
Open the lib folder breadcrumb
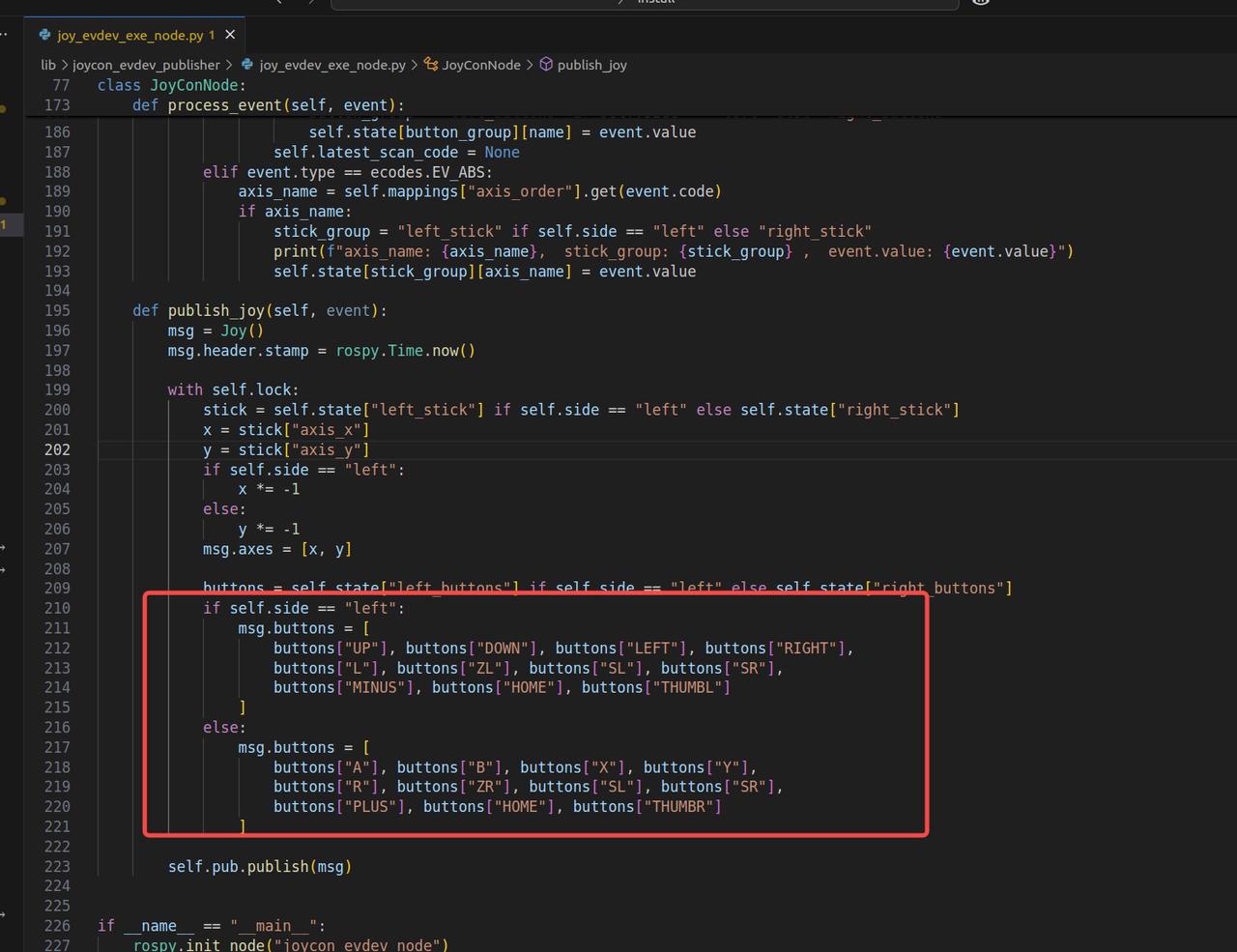(x=48, y=65)
